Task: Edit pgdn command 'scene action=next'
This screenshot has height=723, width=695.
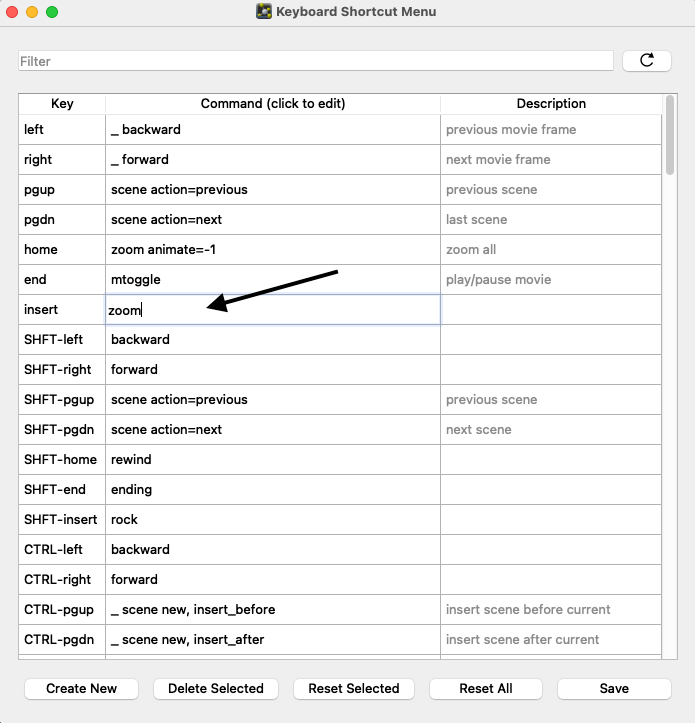Action: 273,219
